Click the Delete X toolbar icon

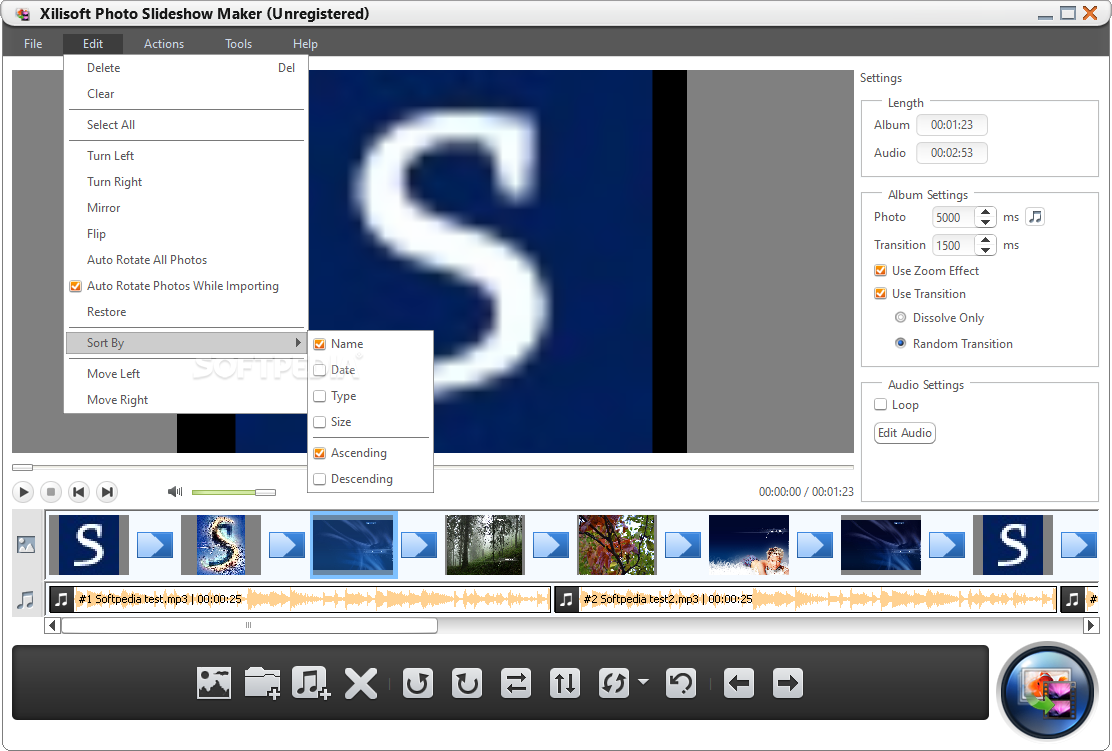click(361, 684)
